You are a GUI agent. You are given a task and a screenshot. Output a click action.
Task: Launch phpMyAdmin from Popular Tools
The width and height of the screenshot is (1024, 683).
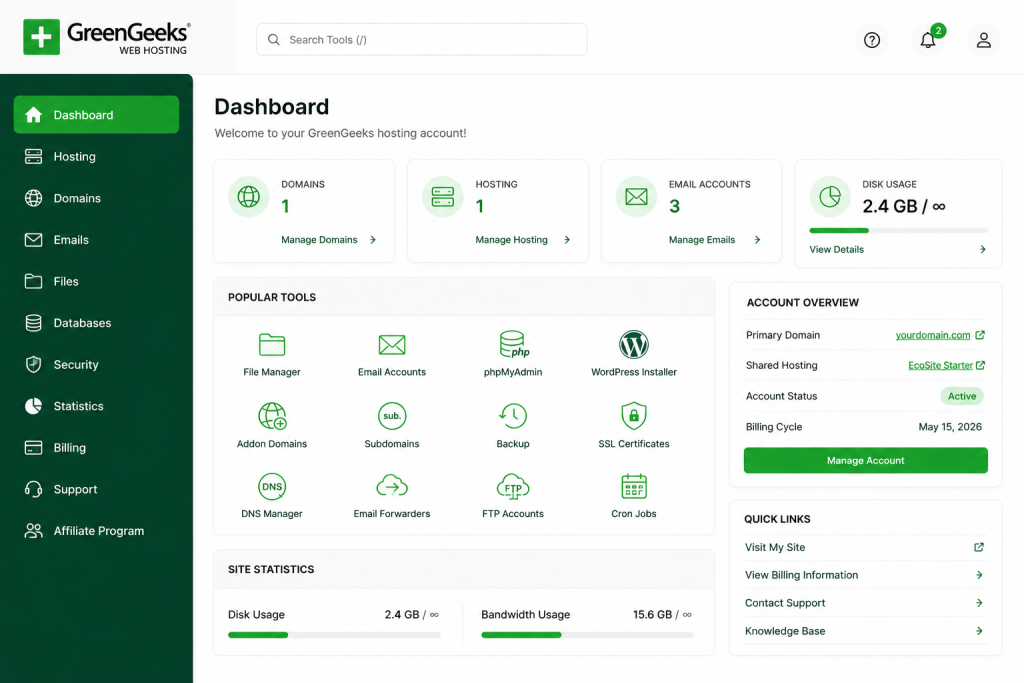pos(513,355)
